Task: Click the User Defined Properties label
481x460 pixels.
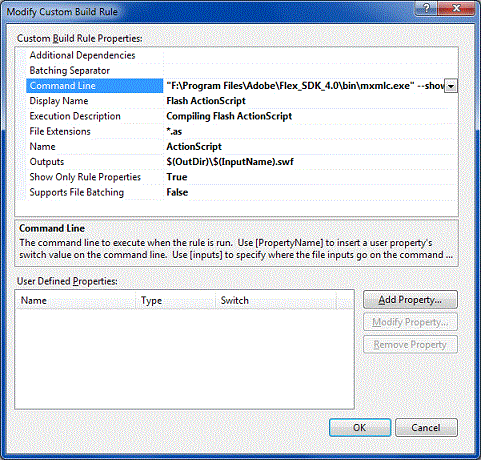Action: coord(67,281)
